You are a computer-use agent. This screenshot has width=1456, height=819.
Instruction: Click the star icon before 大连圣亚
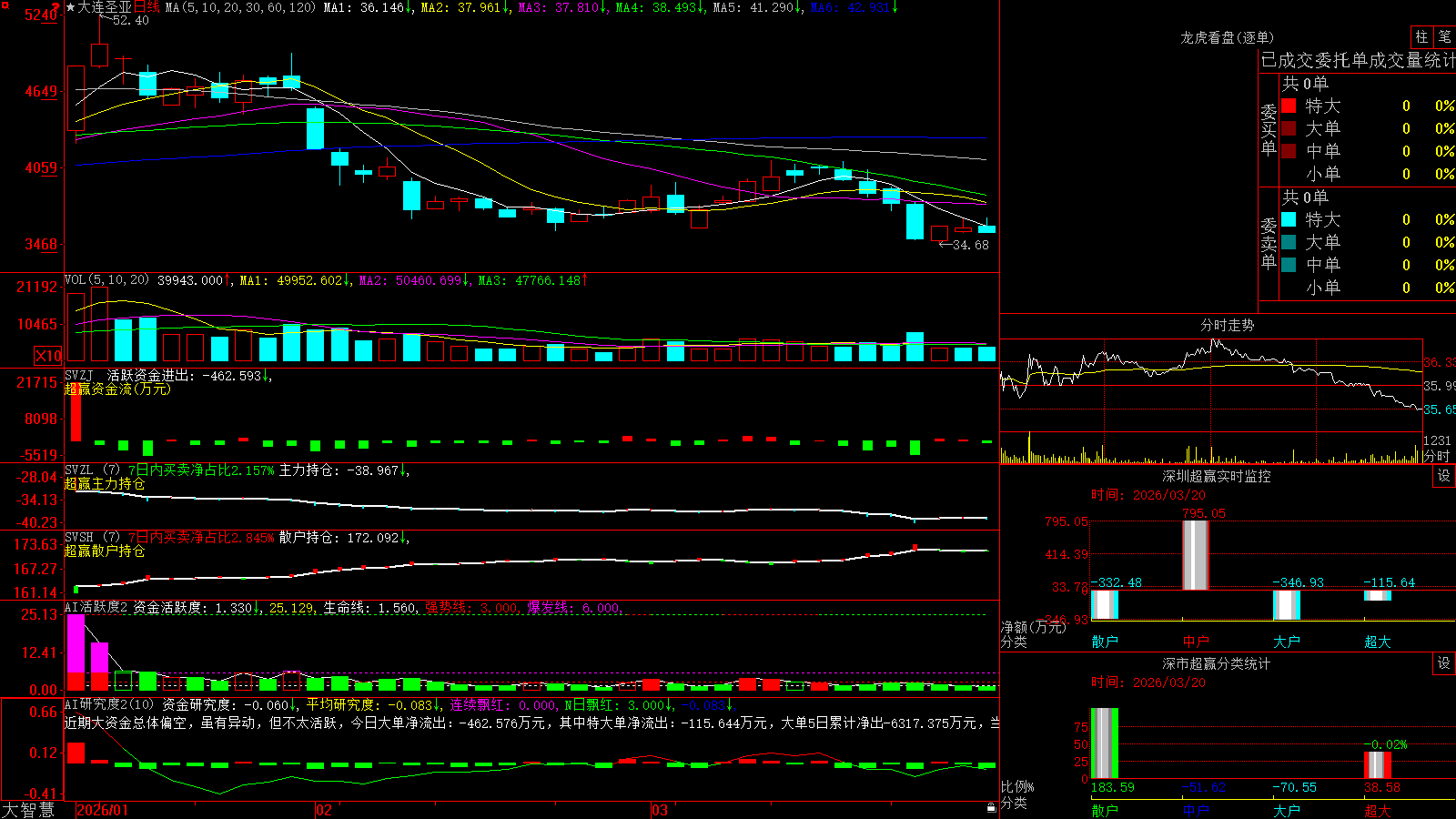click(x=70, y=7)
